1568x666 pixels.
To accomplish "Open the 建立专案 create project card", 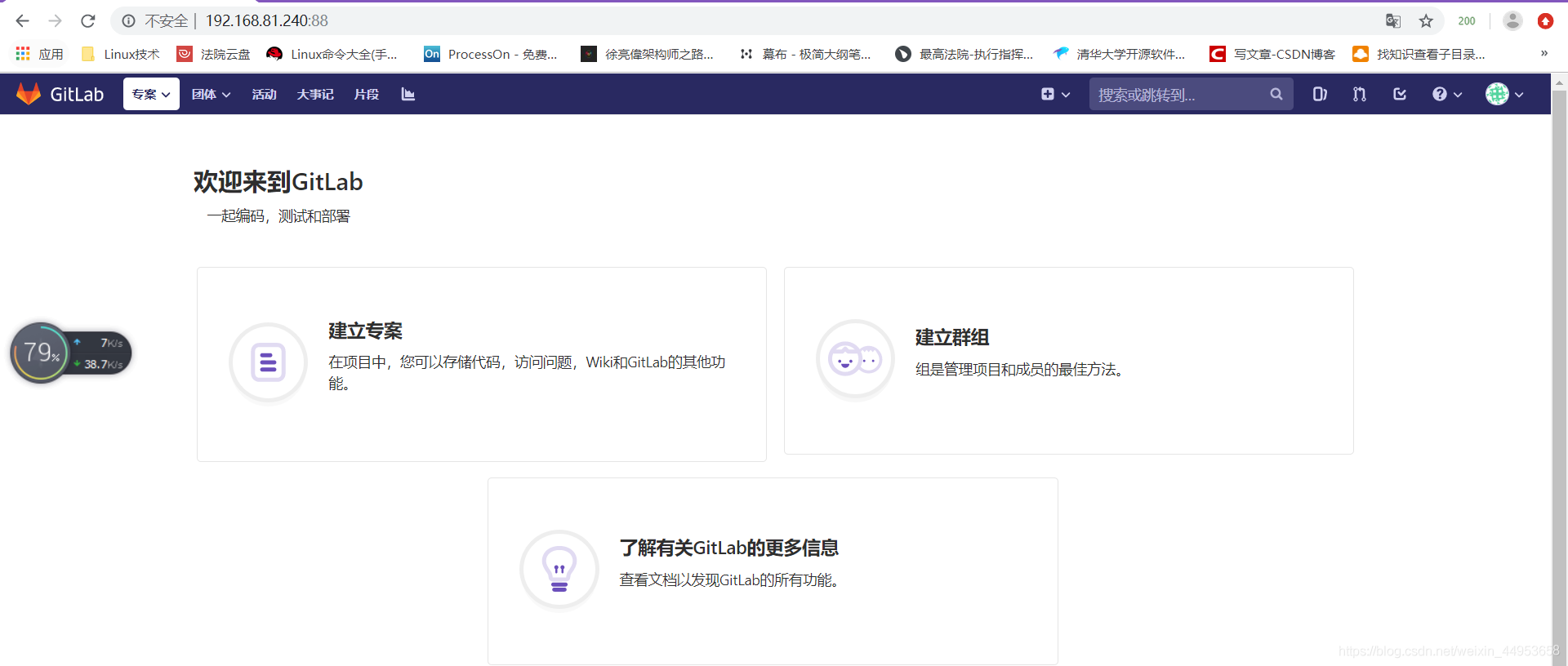I will coord(482,364).
